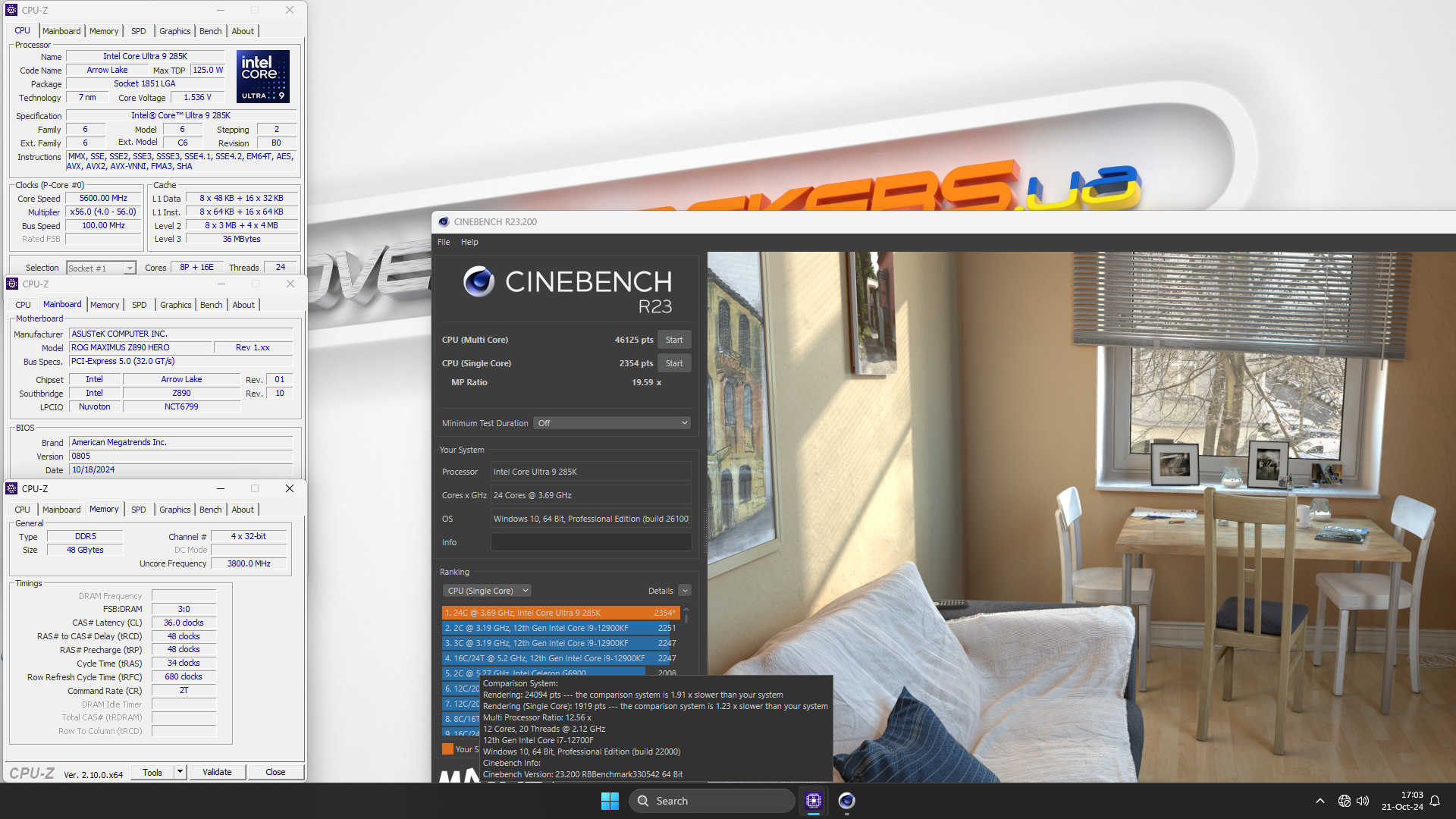
Task: Click memory size 48 GBytes field
Action: (x=85, y=550)
